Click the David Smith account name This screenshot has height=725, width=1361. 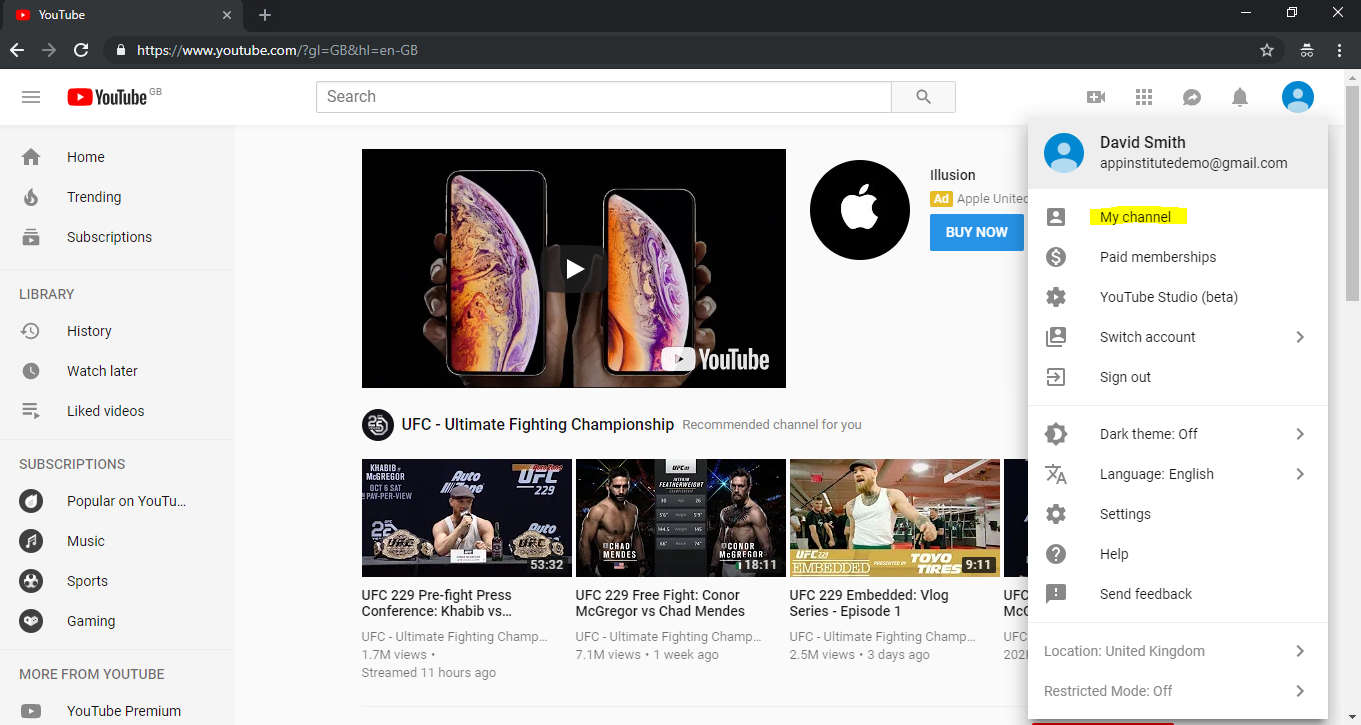coord(1143,142)
